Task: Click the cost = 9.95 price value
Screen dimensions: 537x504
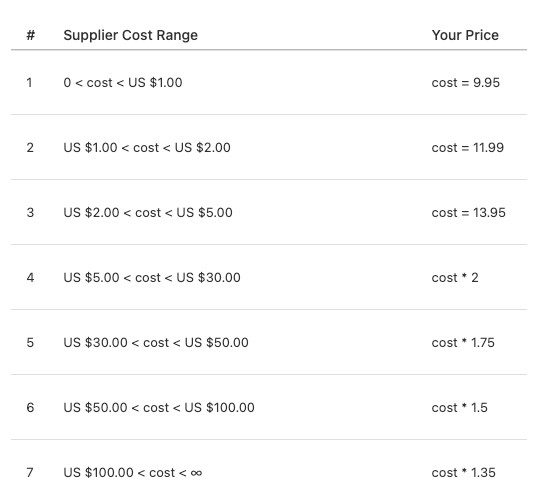Action: (465, 83)
